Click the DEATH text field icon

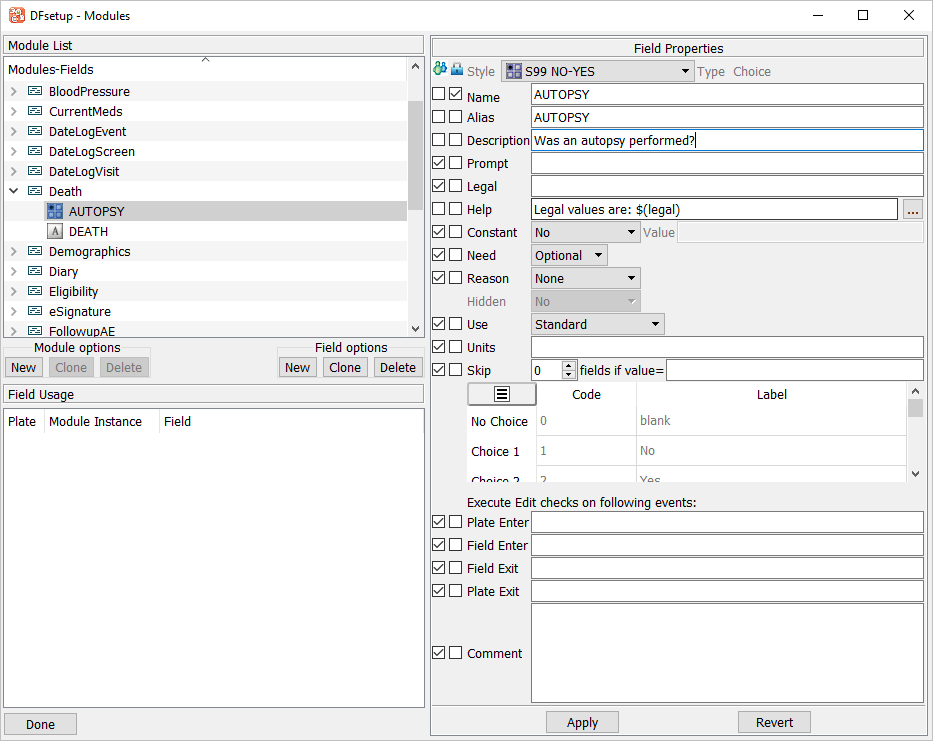coord(55,231)
